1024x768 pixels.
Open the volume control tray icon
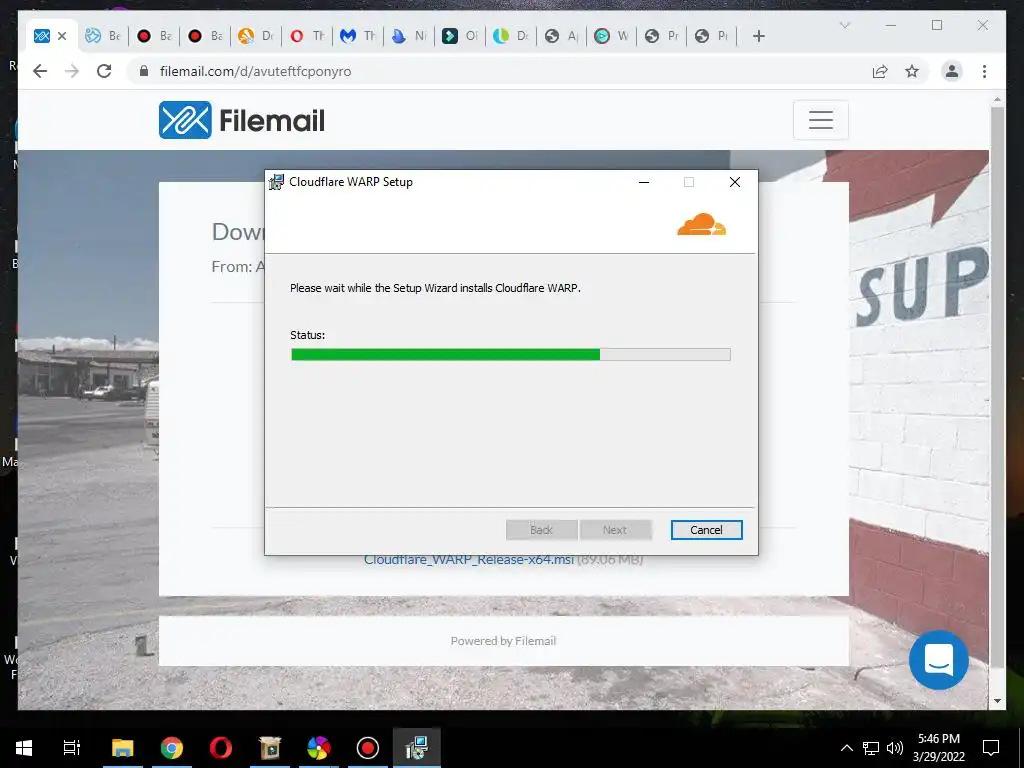tap(895, 748)
